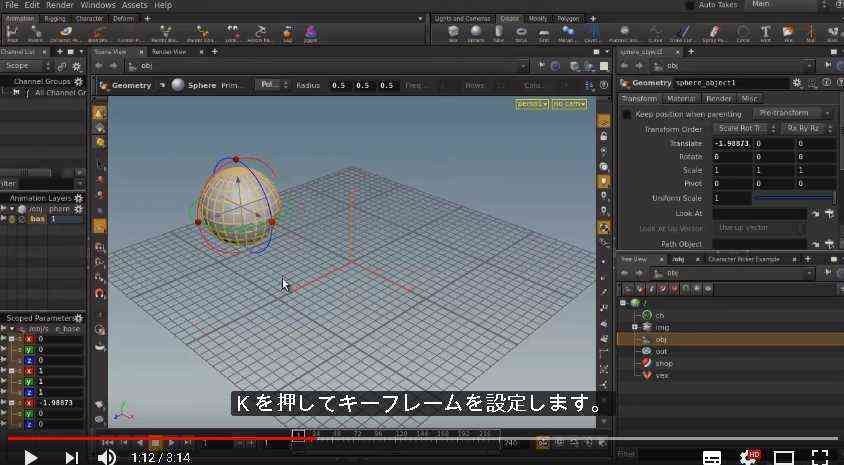Open the Assets menu
Screen dimensions: 844x465
point(135,5)
